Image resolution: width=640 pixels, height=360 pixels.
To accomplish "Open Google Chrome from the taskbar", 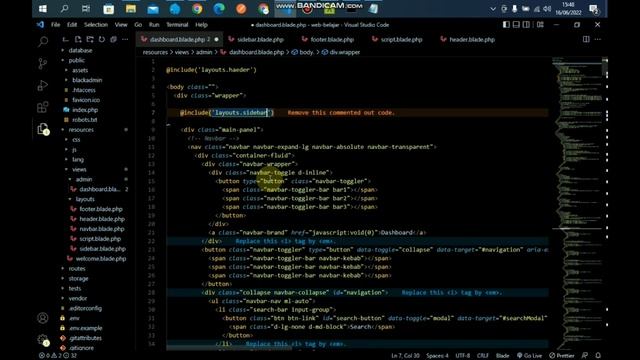I will (x=197, y=9).
